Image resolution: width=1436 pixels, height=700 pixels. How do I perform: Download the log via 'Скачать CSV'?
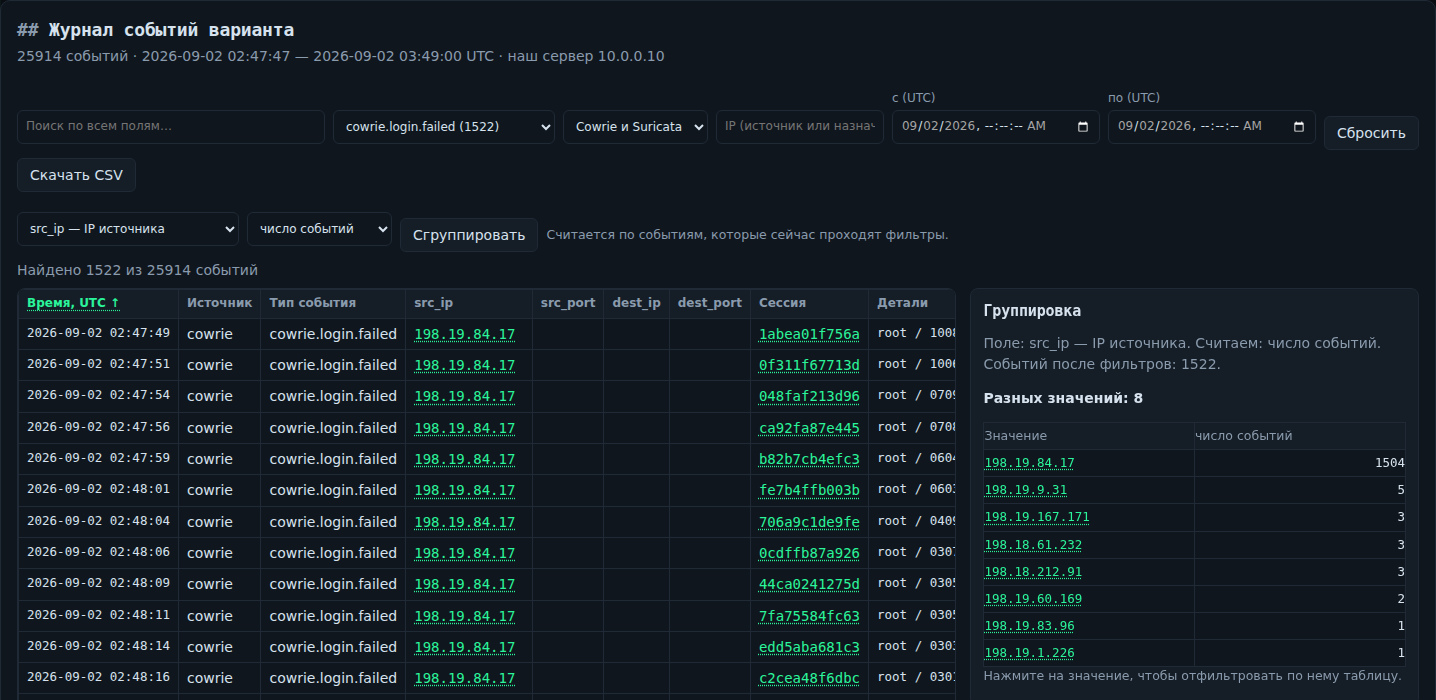coord(76,175)
